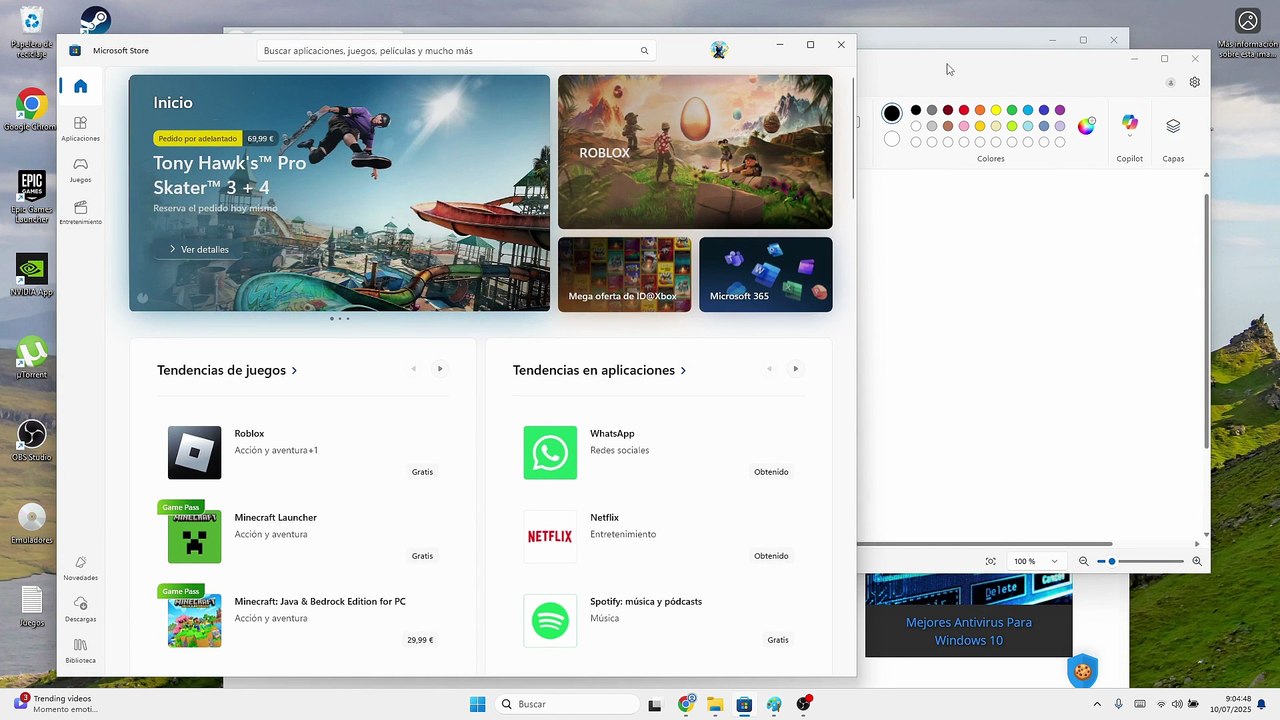The height and width of the screenshot is (720, 1280).
Task: Select the white secondary color circle in Paint
Action: [x=892, y=139]
